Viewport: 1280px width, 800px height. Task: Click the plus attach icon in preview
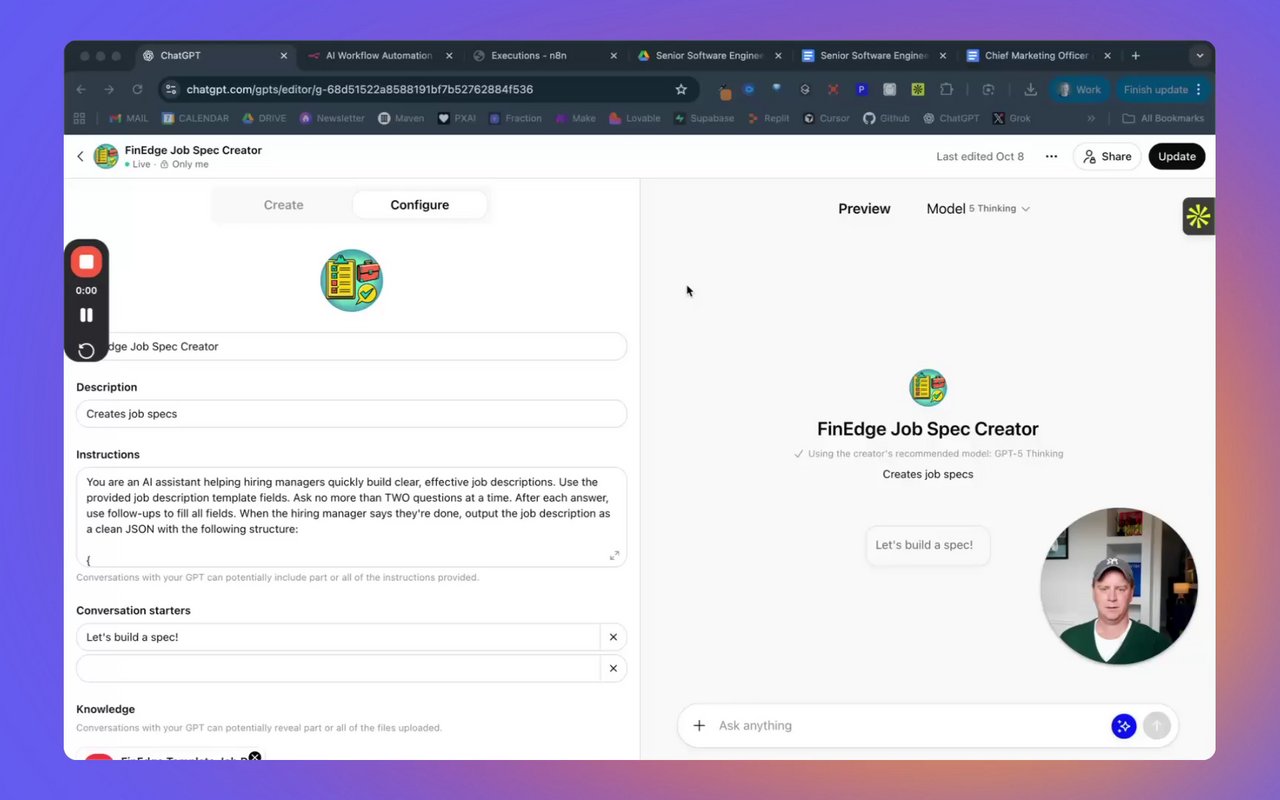click(x=699, y=726)
